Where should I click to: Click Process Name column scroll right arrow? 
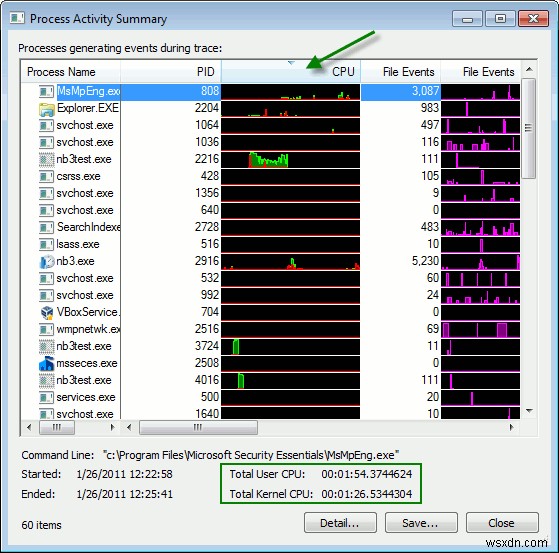[x=113, y=427]
